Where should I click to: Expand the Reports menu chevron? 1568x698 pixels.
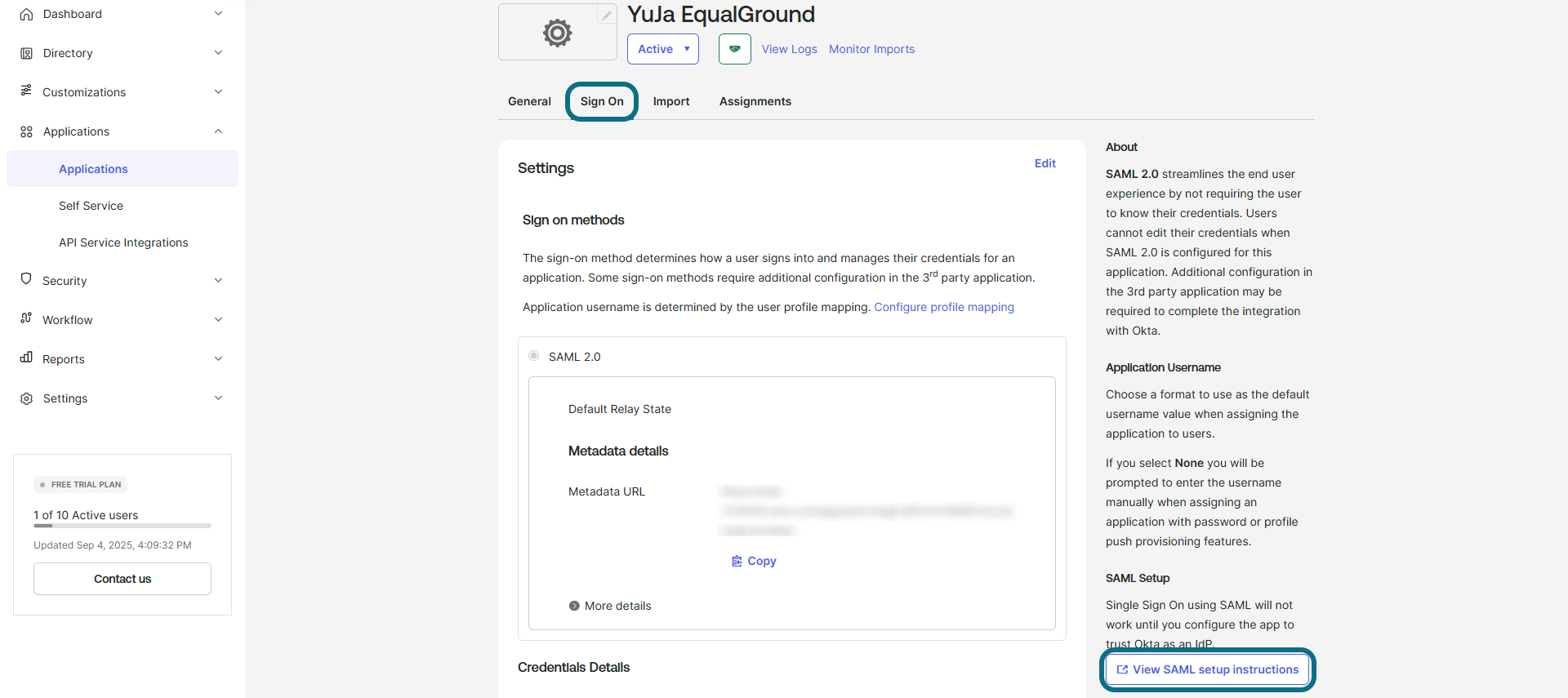click(218, 359)
